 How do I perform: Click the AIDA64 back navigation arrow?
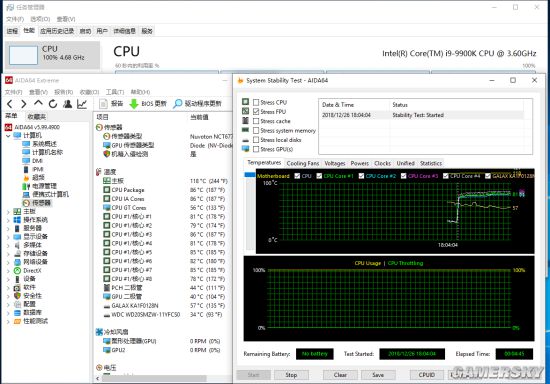click(10, 104)
